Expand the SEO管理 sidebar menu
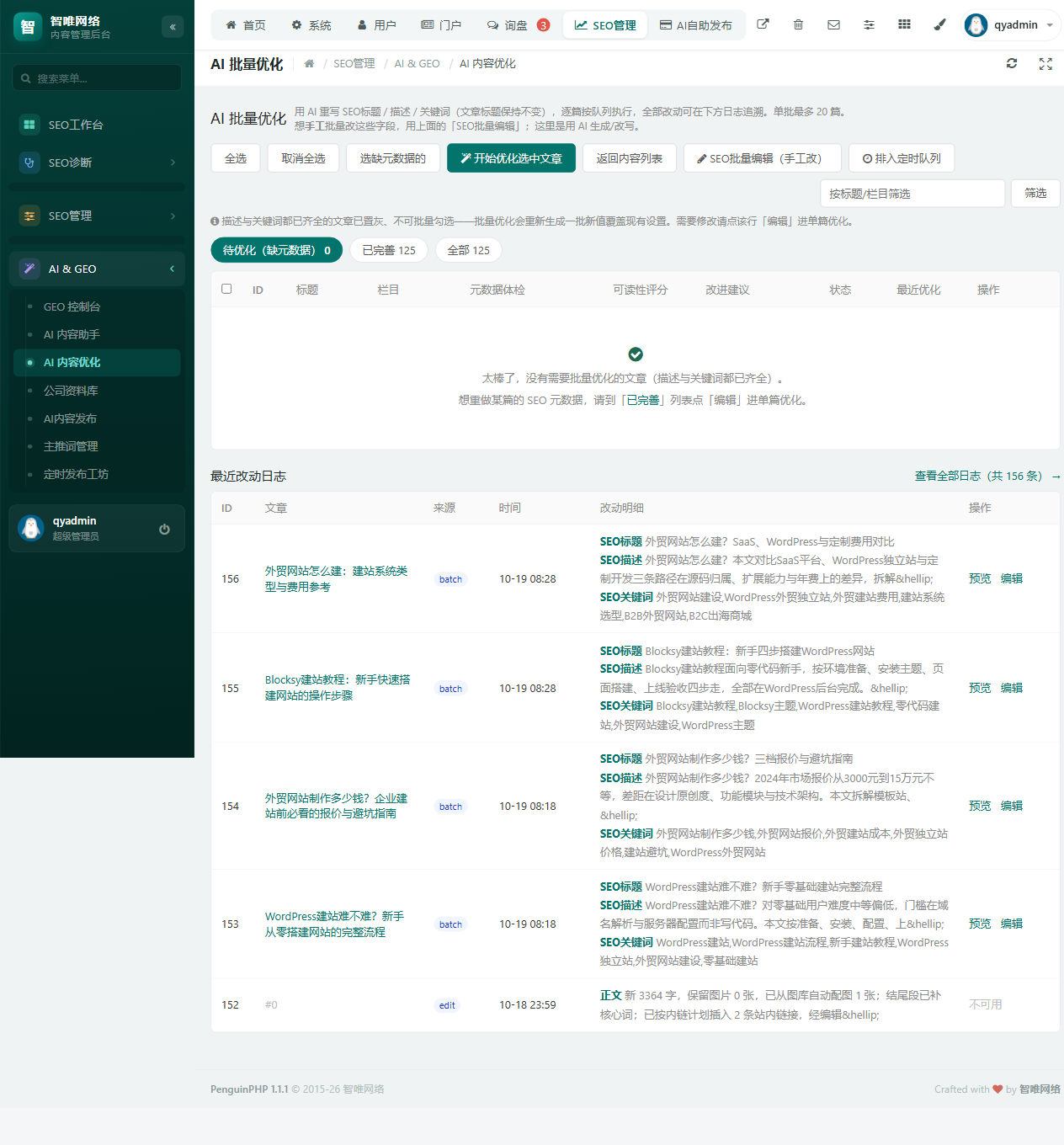 97,216
